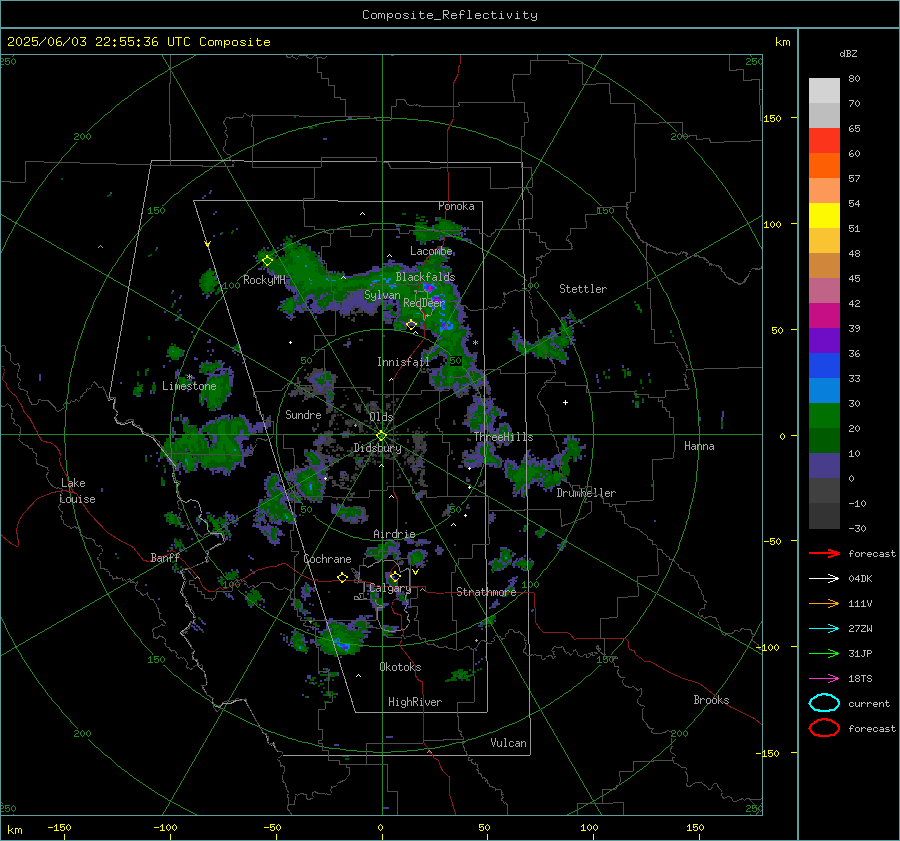Viewport: 900px width, 841px height.
Task: Click the RedDeer city label
Action: tap(424, 303)
